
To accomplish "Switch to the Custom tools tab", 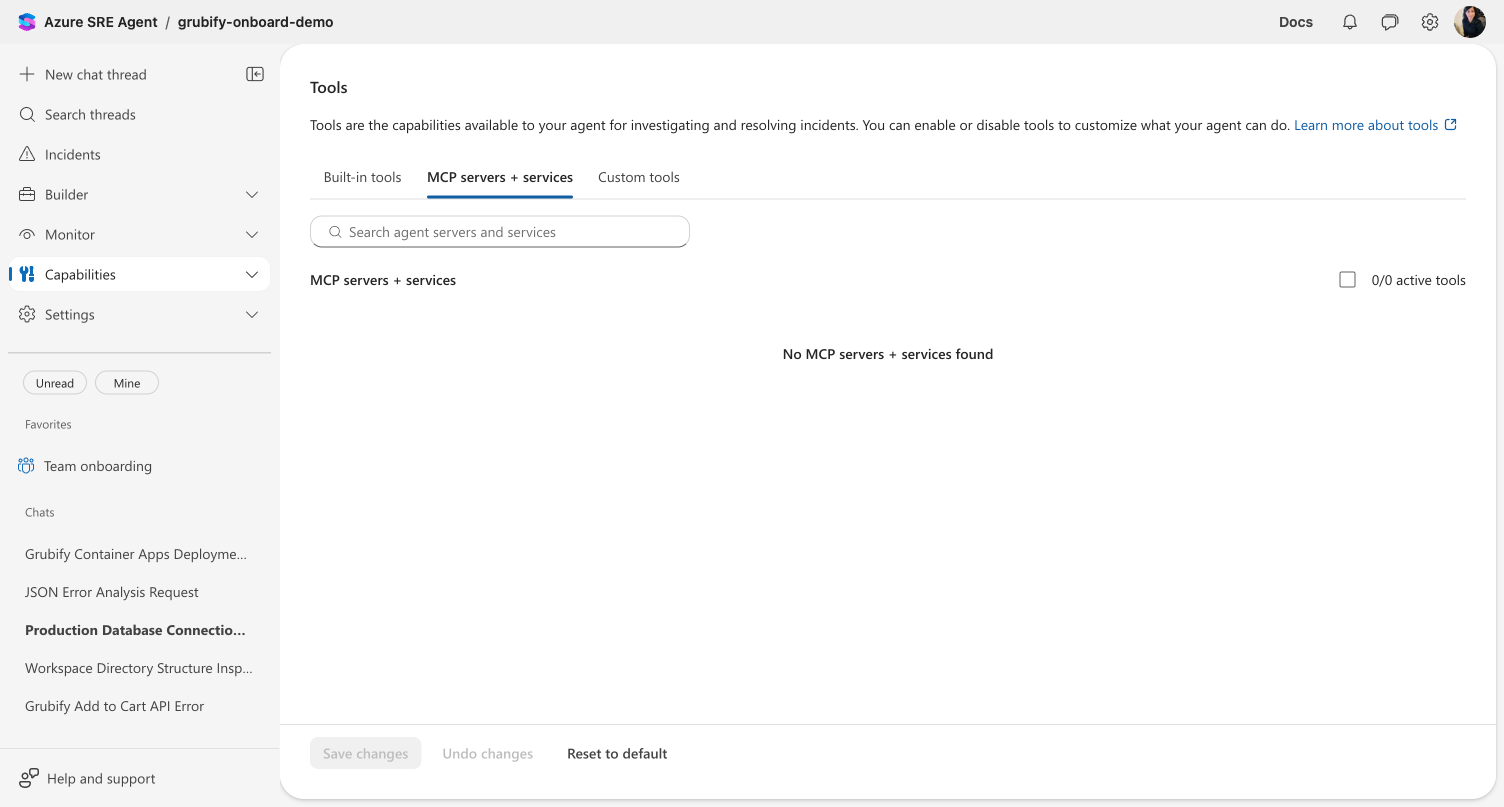I will [x=639, y=177].
